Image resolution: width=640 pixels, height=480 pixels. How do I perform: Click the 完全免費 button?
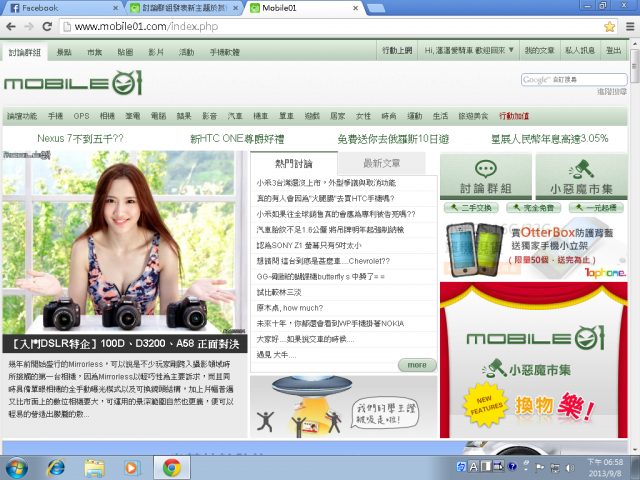[534, 208]
